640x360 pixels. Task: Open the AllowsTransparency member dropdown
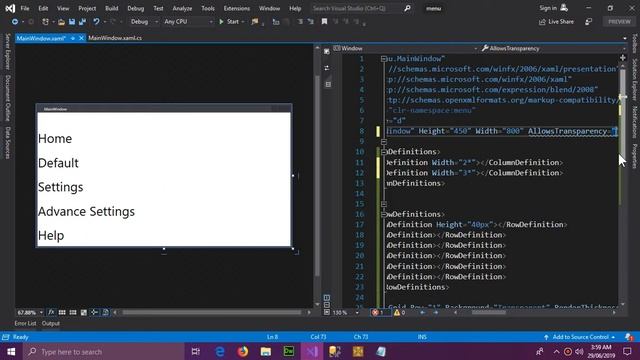pyautogui.click(x=553, y=48)
